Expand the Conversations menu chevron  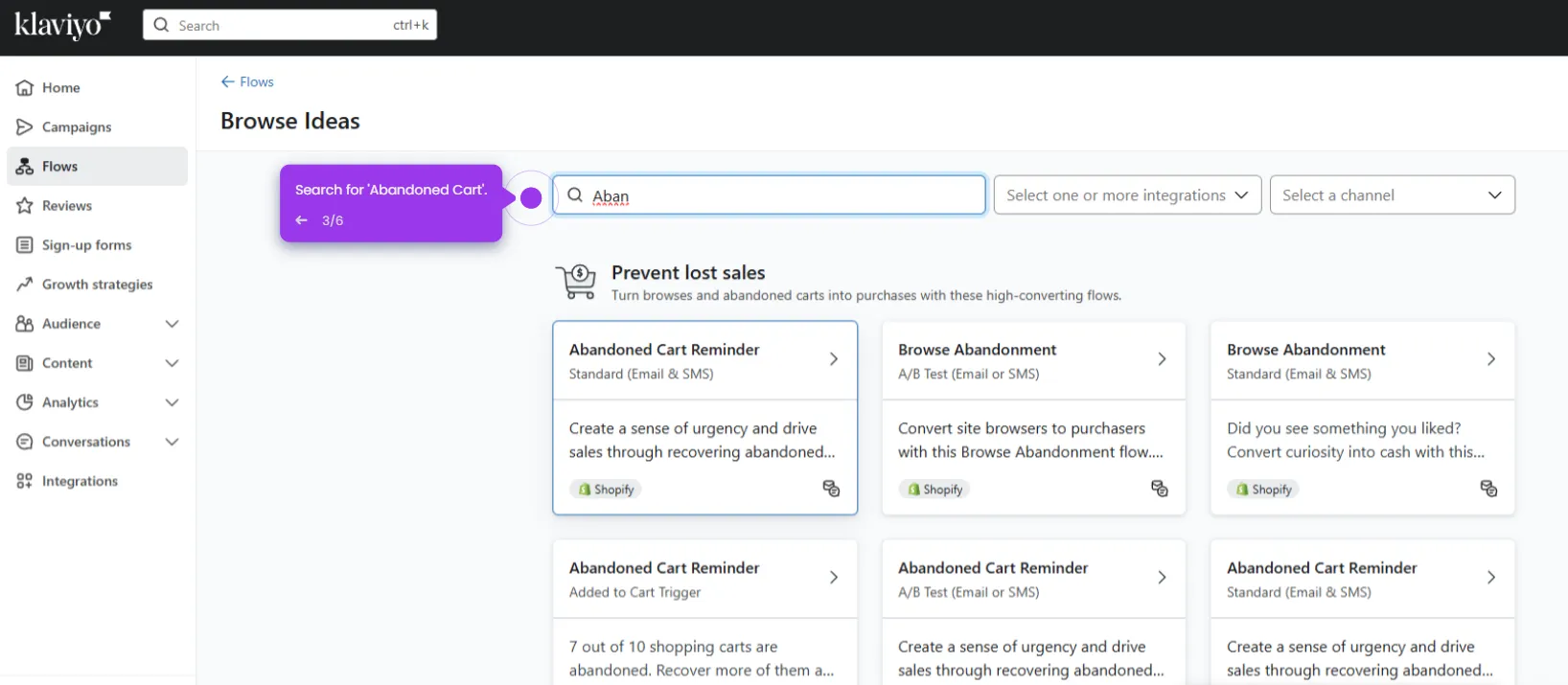coord(173,442)
